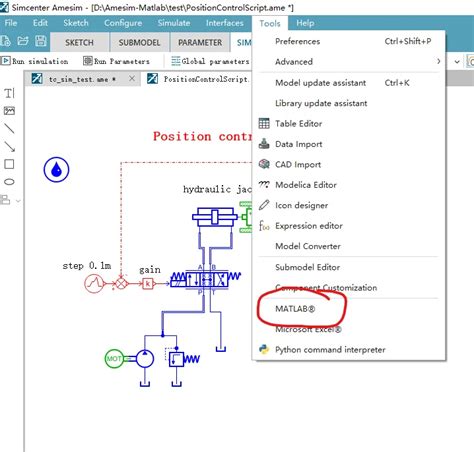The height and width of the screenshot is (452, 474).
Task: Switch to the SUBMODEL mode tab
Action: 139,43
